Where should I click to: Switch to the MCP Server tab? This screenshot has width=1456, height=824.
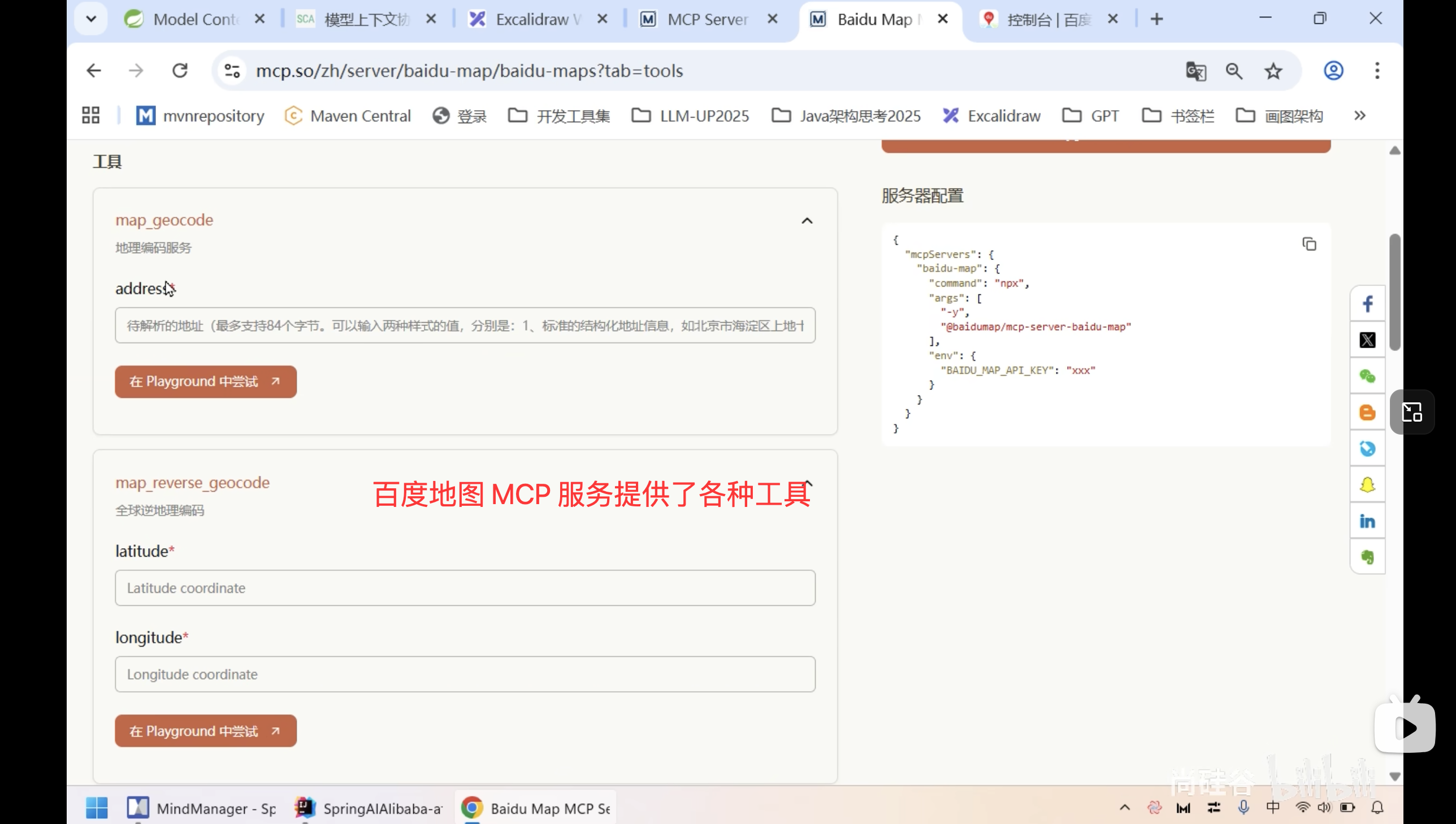click(x=706, y=19)
